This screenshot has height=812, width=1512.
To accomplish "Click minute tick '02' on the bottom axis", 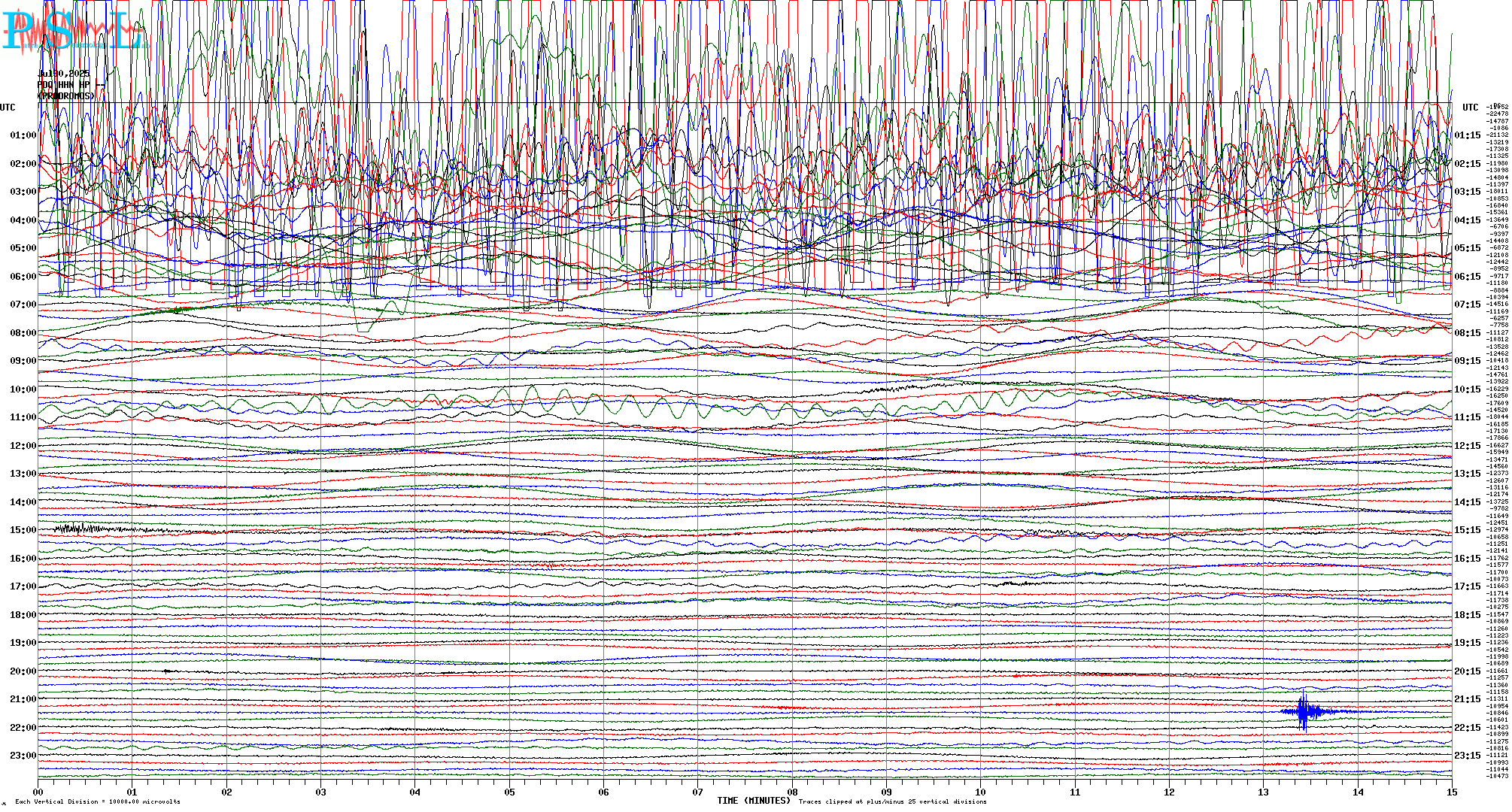I will pos(226,792).
